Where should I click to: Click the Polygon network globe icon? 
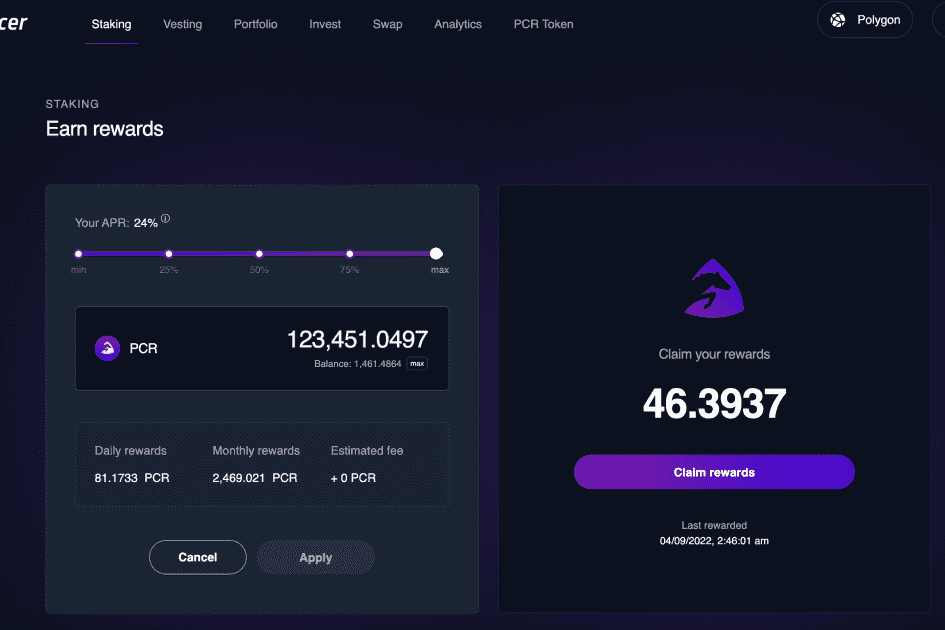click(x=838, y=20)
